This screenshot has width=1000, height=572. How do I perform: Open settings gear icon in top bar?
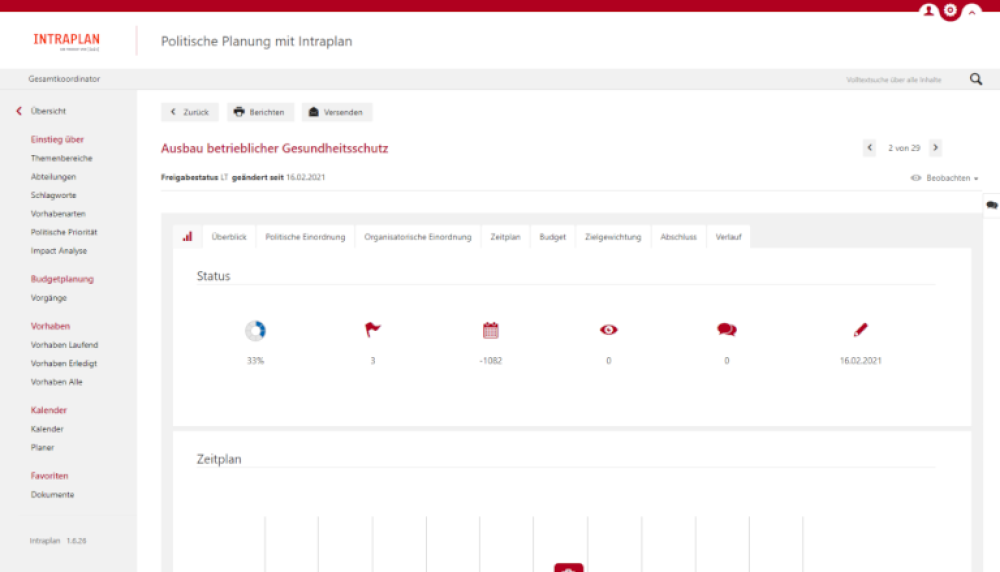(950, 11)
